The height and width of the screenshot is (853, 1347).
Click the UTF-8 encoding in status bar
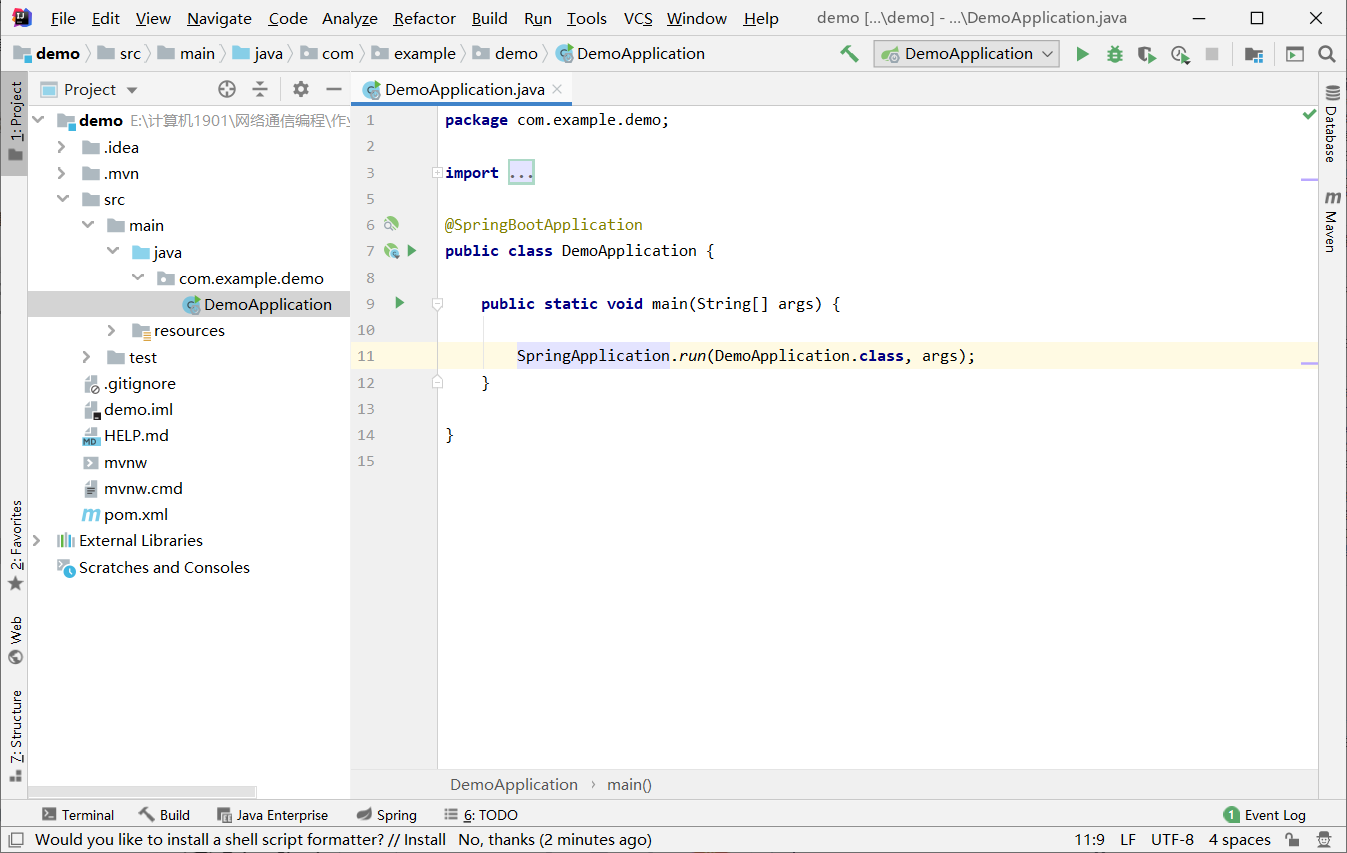click(x=1172, y=839)
